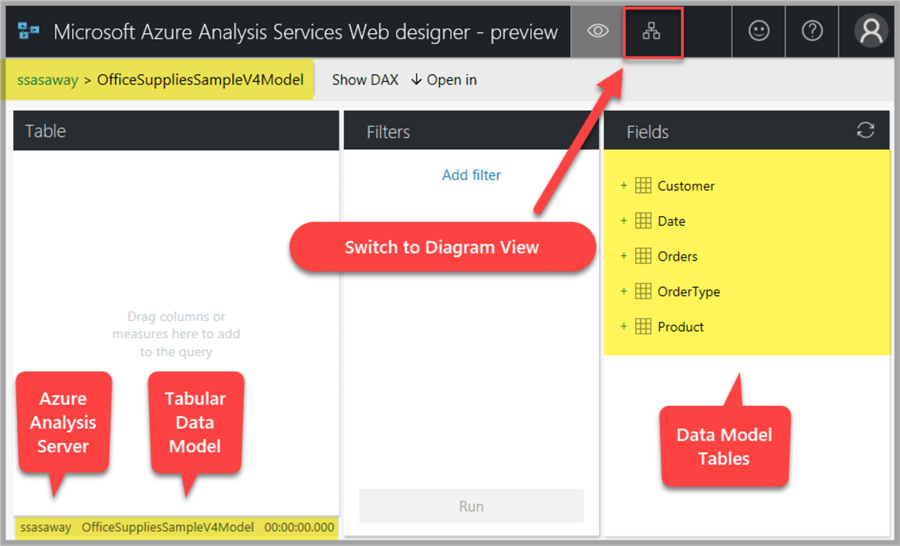Open the help question mark icon
Viewport: 900px width, 546px height.
pos(812,31)
